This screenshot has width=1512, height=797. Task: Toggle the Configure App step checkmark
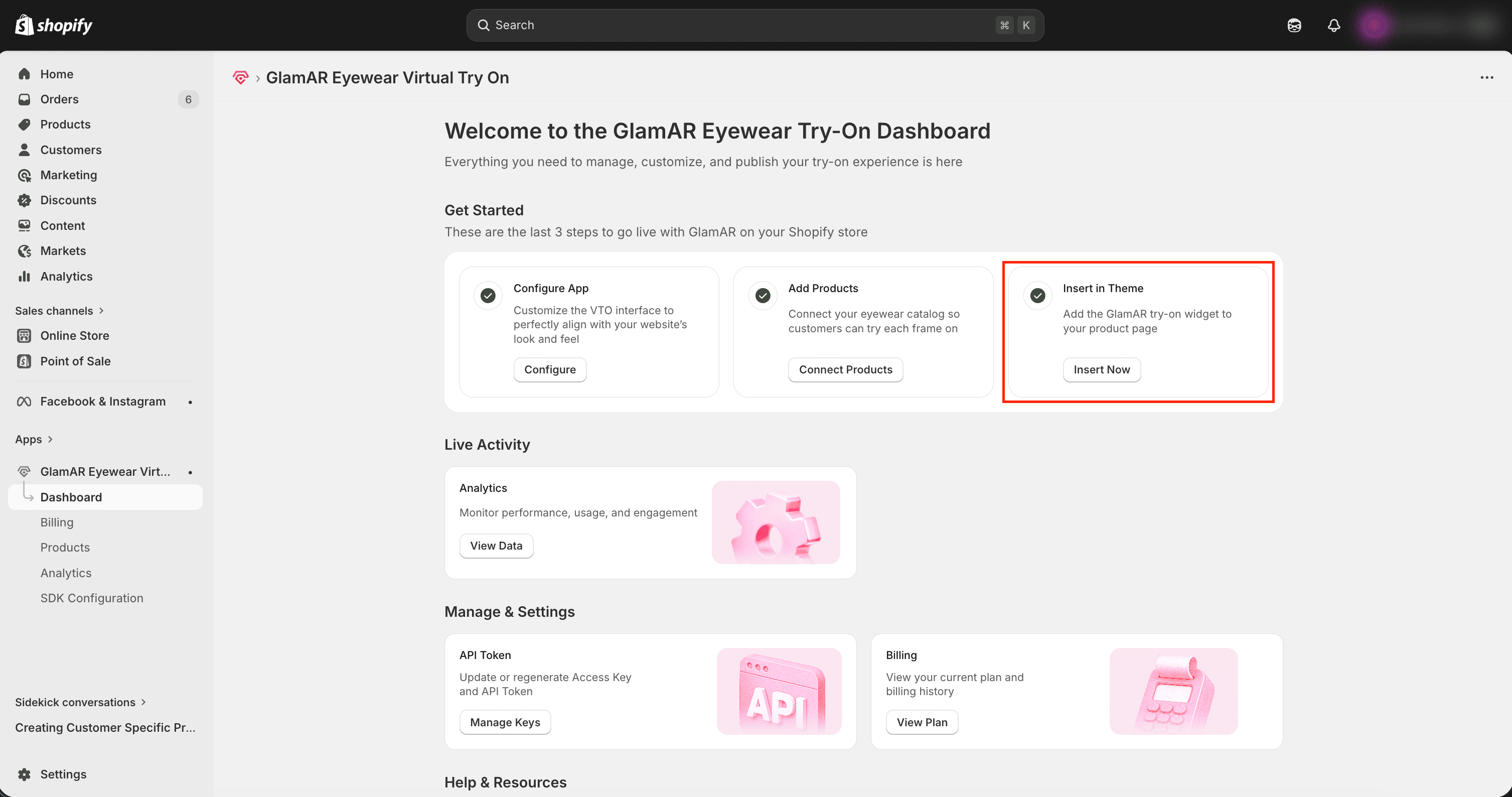pyautogui.click(x=488, y=296)
